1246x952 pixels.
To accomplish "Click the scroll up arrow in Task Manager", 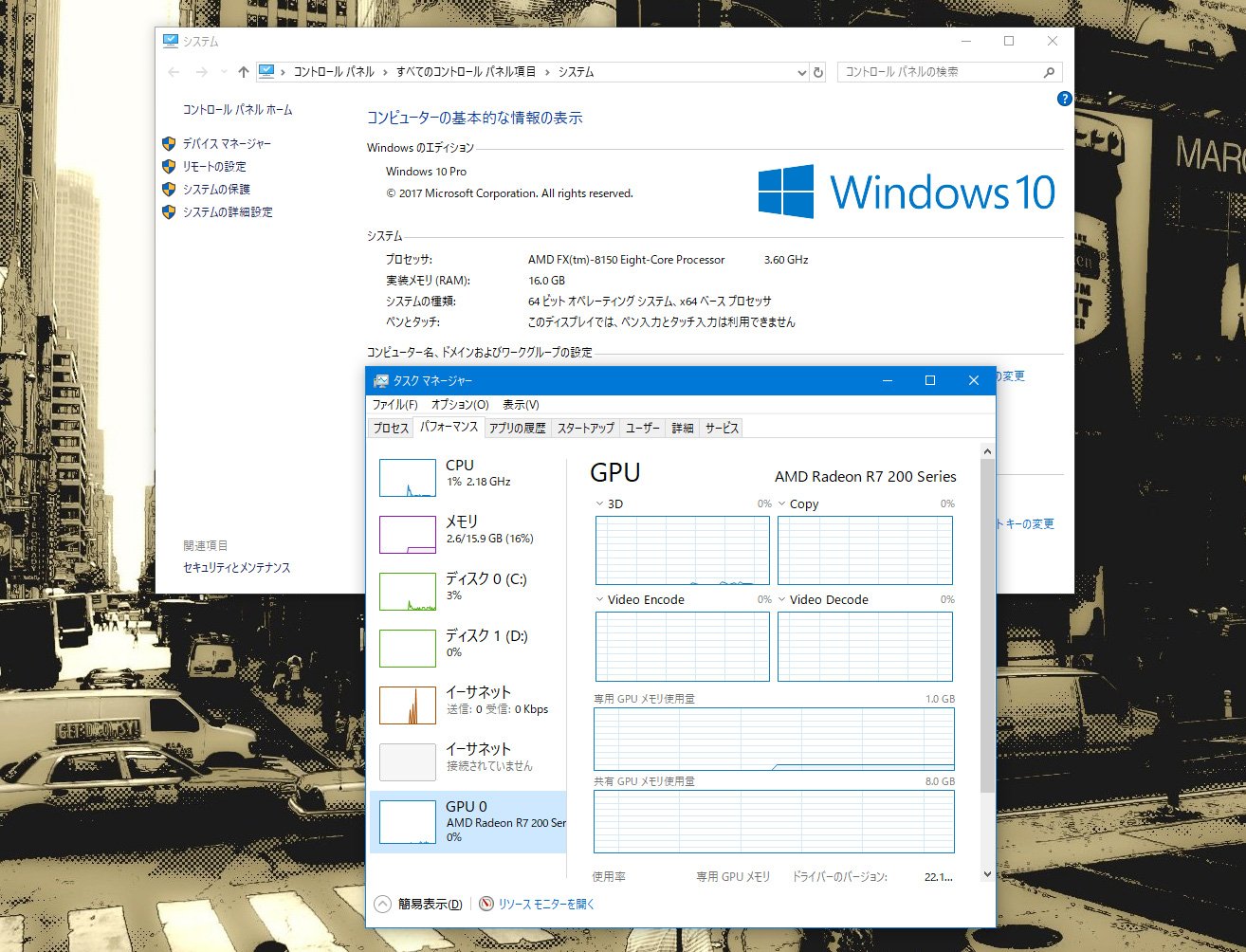I will point(987,452).
